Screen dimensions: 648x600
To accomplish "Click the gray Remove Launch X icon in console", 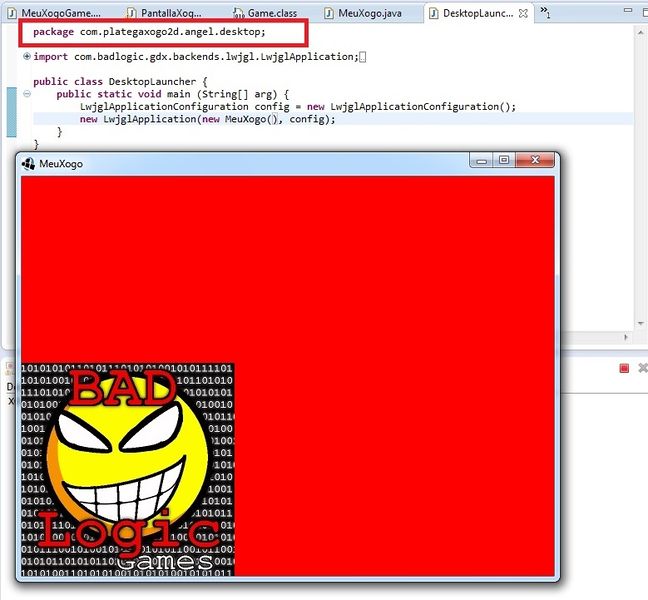I will click(x=643, y=368).
